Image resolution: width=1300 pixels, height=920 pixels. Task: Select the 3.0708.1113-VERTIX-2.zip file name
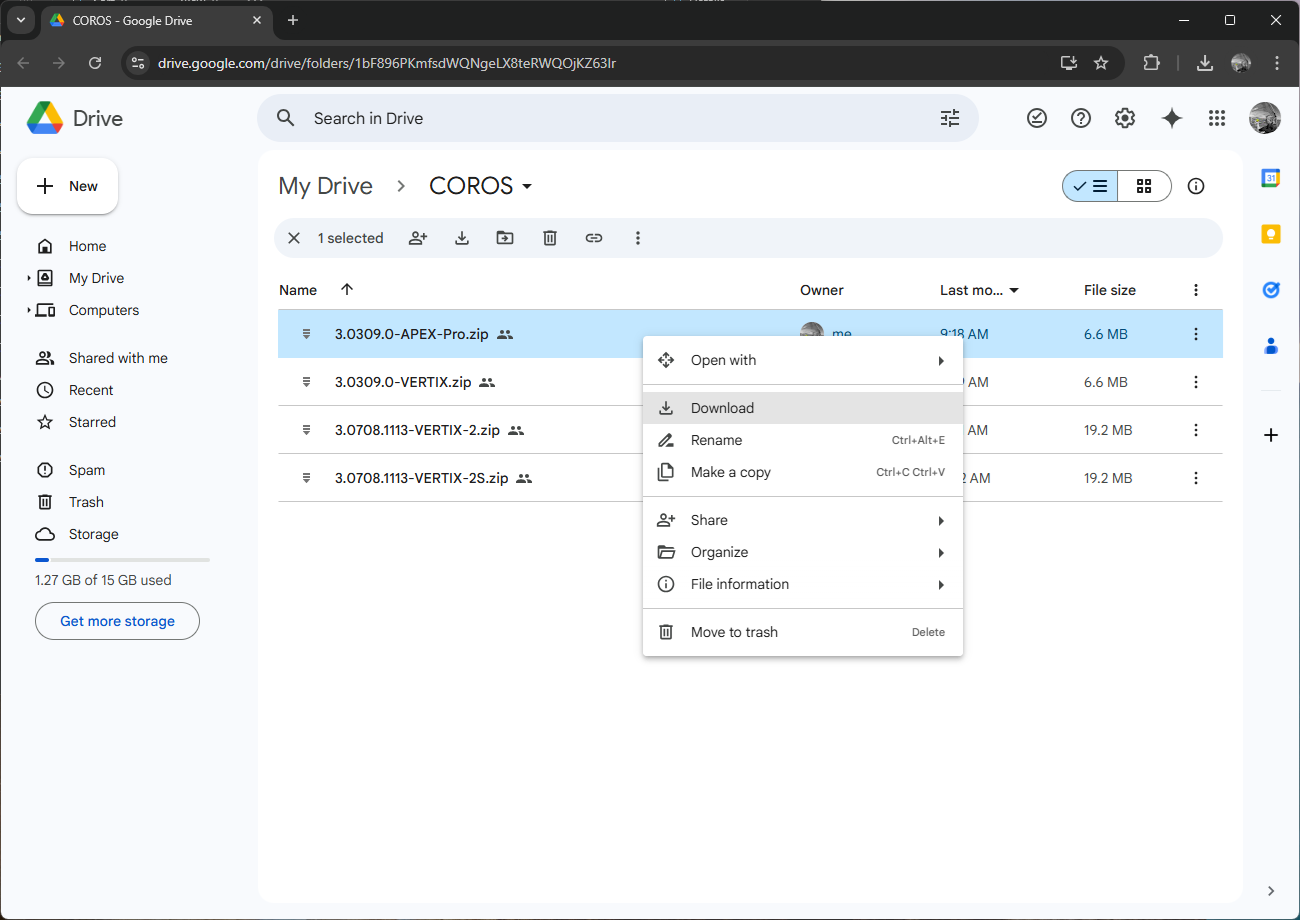tap(417, 430)
